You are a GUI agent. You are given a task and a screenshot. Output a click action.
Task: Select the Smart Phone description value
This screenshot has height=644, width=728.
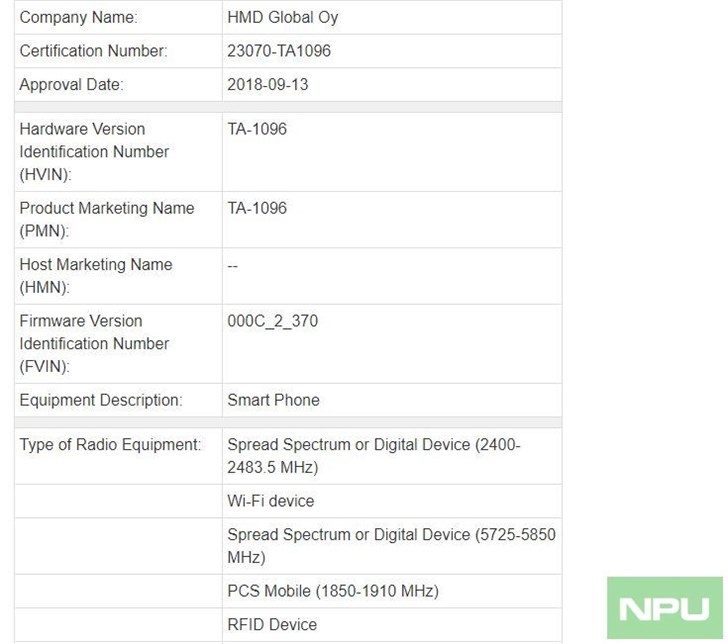click(x=273, y=400)
